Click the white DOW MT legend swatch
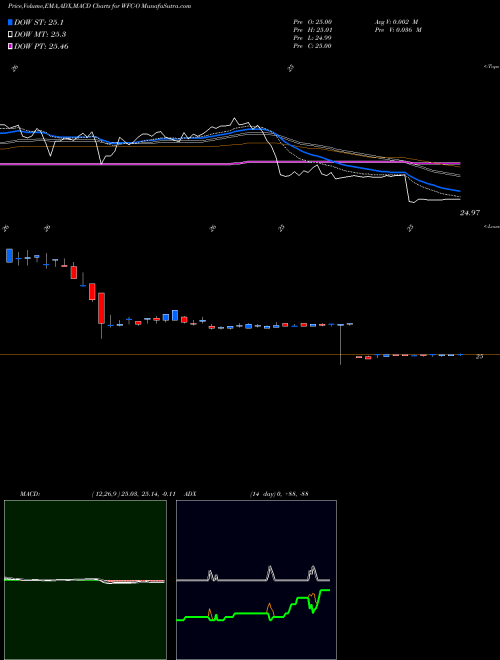Image resolution: width=500 pixels, height=660 pixels. [10, 35]
